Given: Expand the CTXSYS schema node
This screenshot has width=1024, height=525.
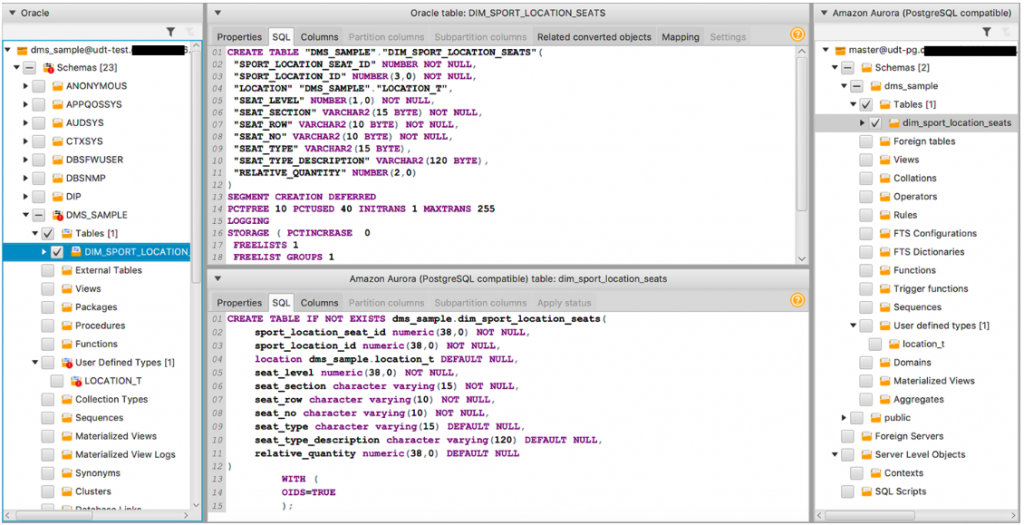Looking at the screenshot, I should (25, 141).
